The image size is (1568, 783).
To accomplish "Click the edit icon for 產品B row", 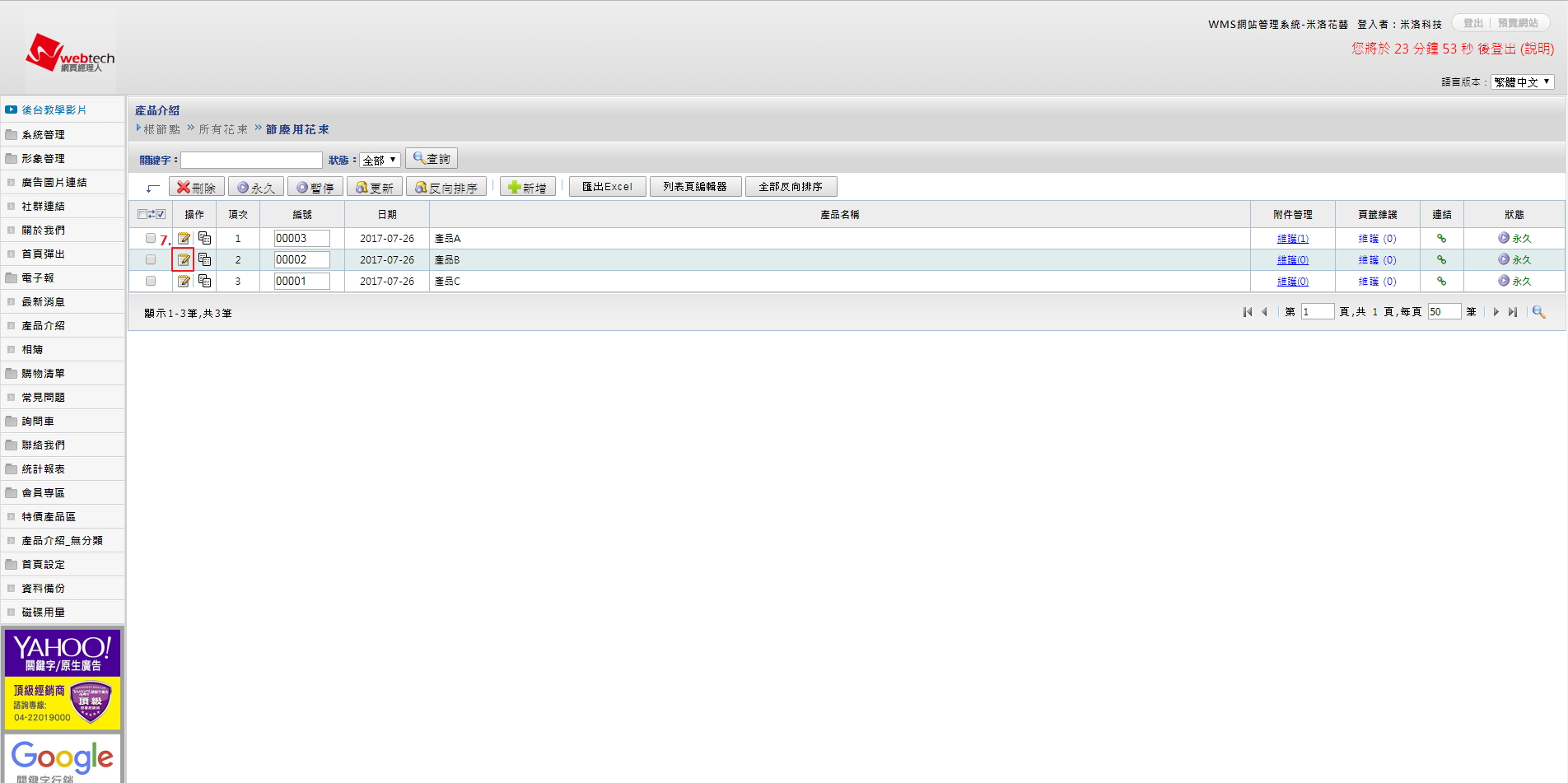I will coord(183,260).
